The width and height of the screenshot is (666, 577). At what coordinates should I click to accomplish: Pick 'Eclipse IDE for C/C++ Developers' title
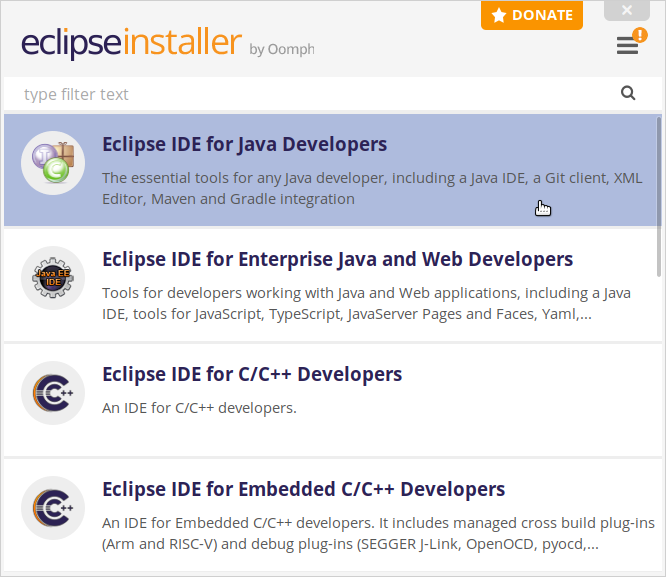(252, 374)
